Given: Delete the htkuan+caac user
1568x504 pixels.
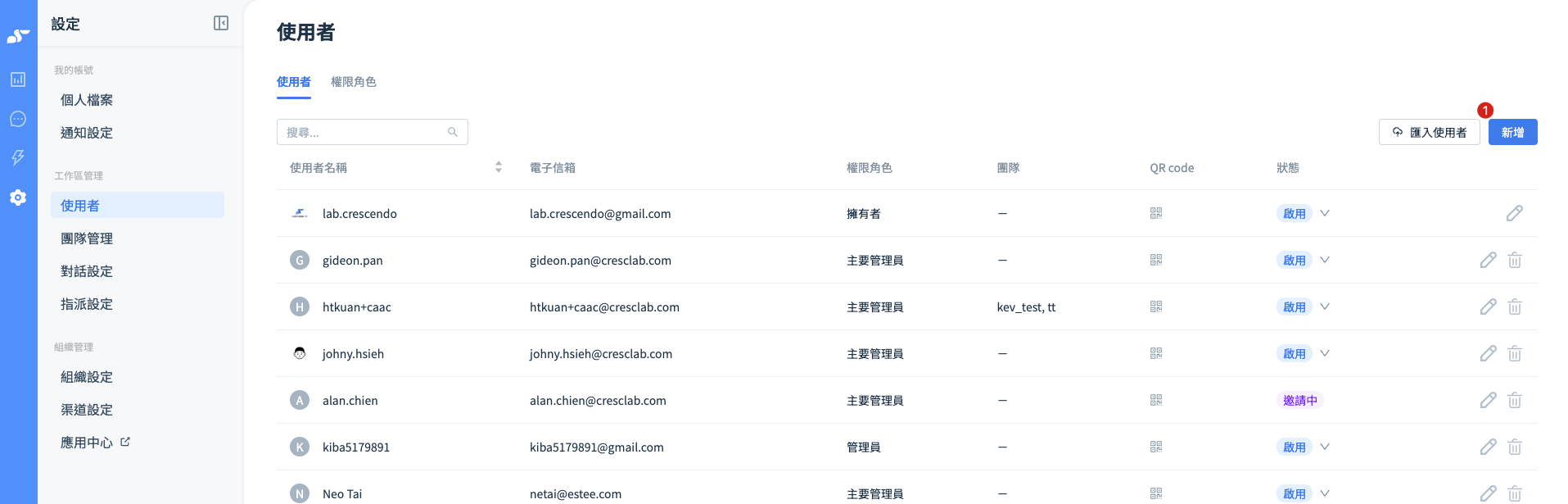Looking at the screenshot, I should point(1514,306).
